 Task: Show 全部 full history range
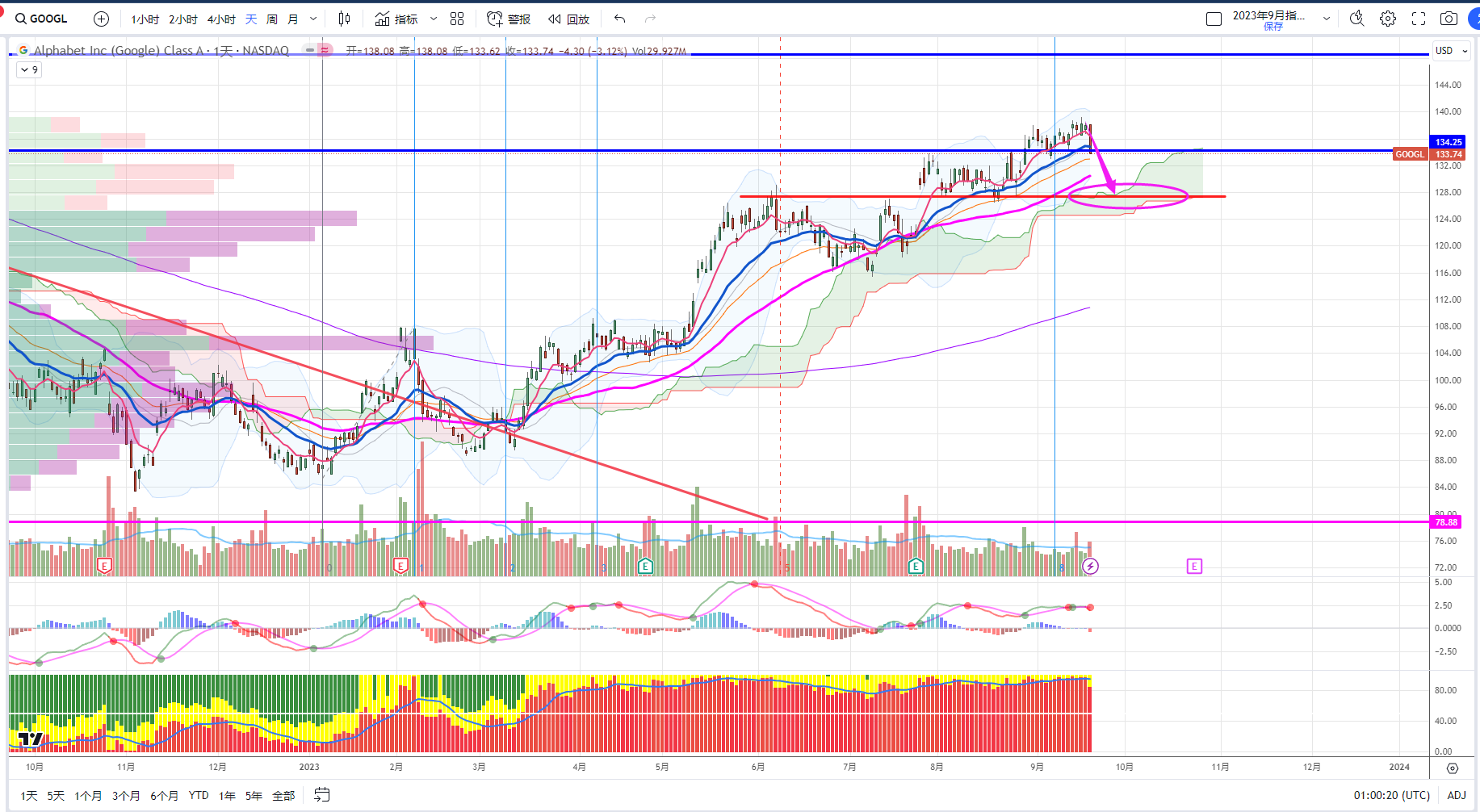point(283,795)
